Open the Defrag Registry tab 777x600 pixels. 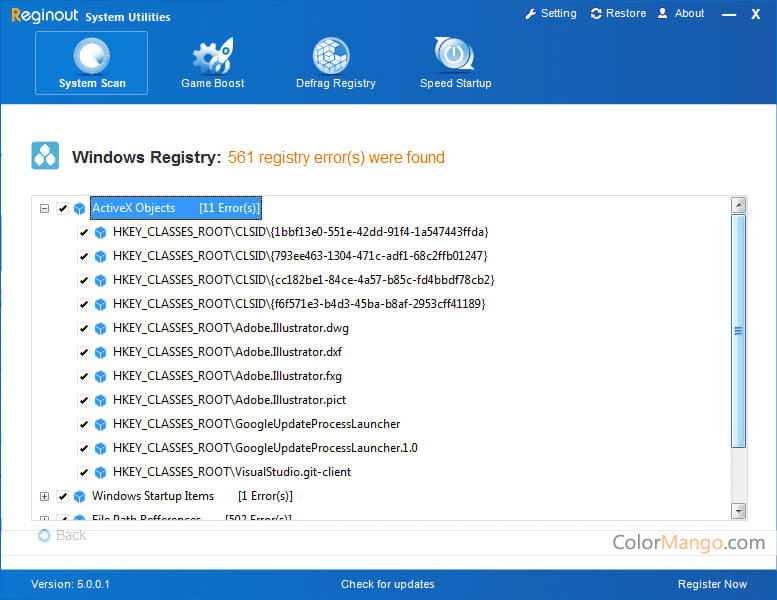(335, 63)
